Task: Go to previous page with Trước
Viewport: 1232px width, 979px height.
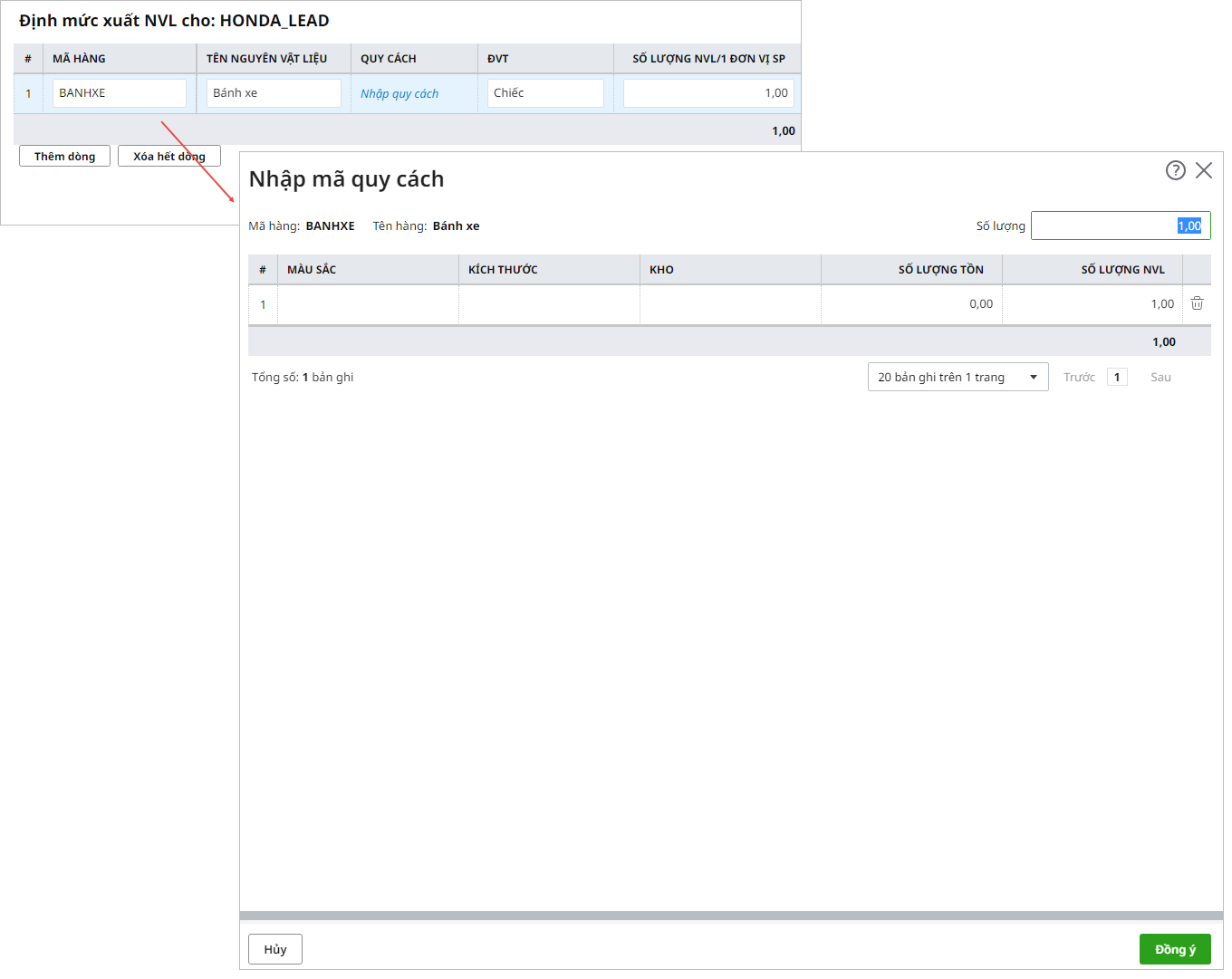Action: (x=1079, y=377)
